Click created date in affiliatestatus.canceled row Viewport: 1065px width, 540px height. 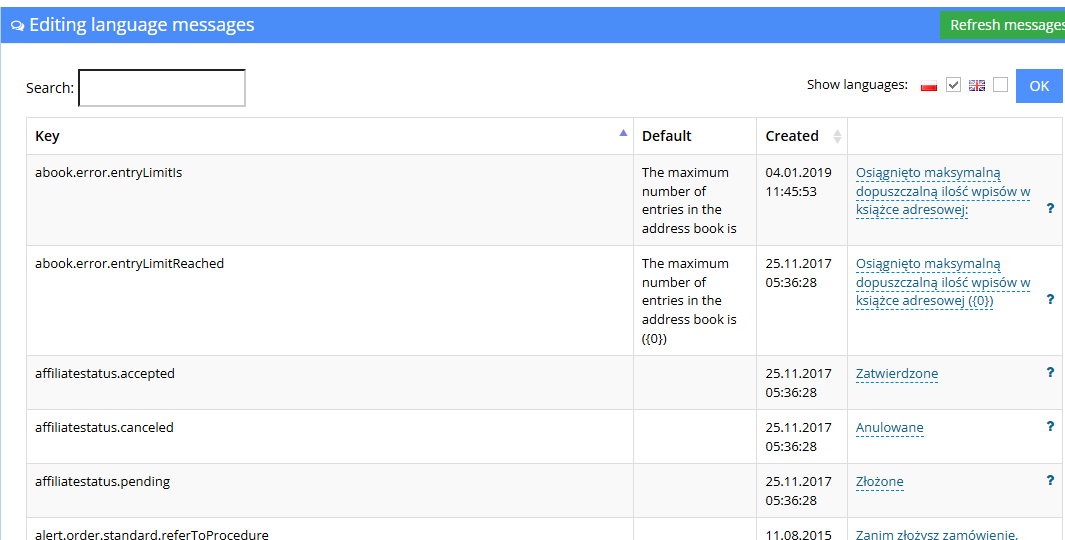pos(798,437)
